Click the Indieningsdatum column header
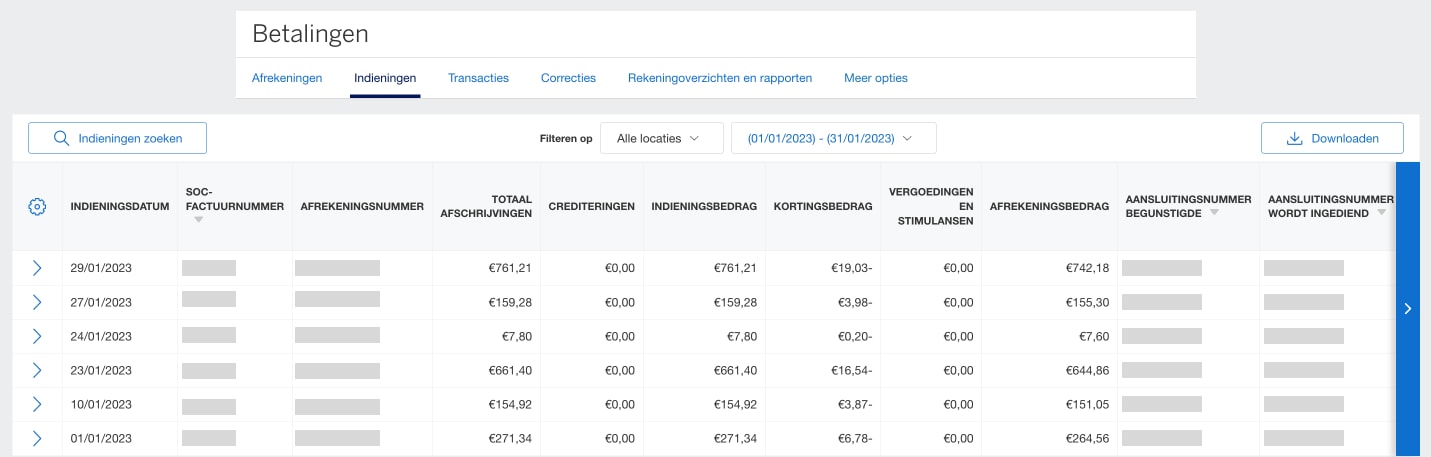Screen dimensions: 1431x457 pyautogui.click(x=119, y=206)
